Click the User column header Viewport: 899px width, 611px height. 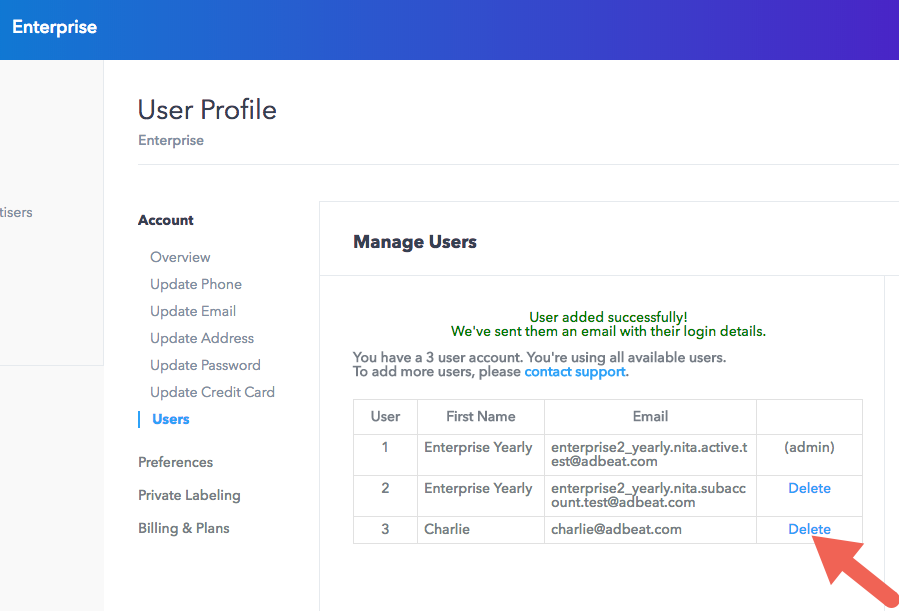point(385,416)
